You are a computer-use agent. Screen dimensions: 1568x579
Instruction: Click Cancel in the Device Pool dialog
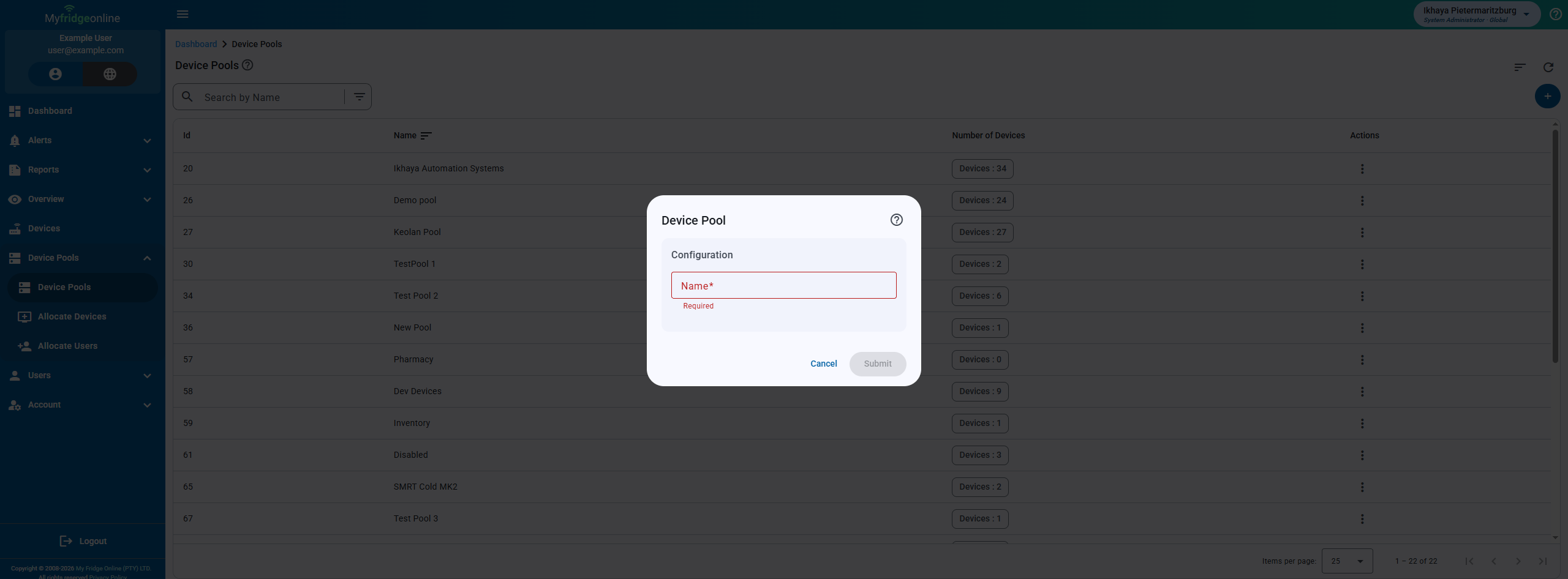point(823,364)
